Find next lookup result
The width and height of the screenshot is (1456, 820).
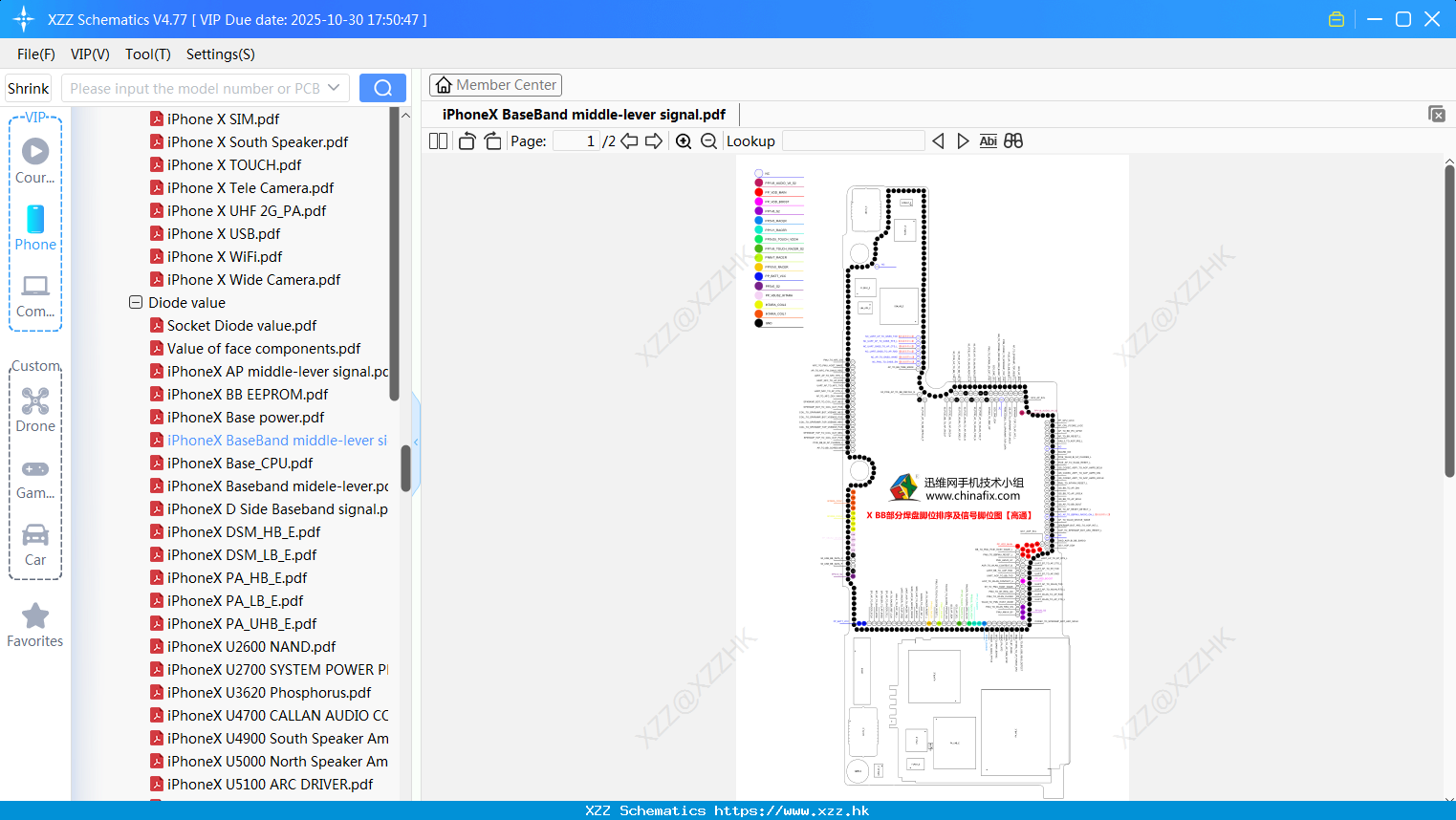point(963,140)
